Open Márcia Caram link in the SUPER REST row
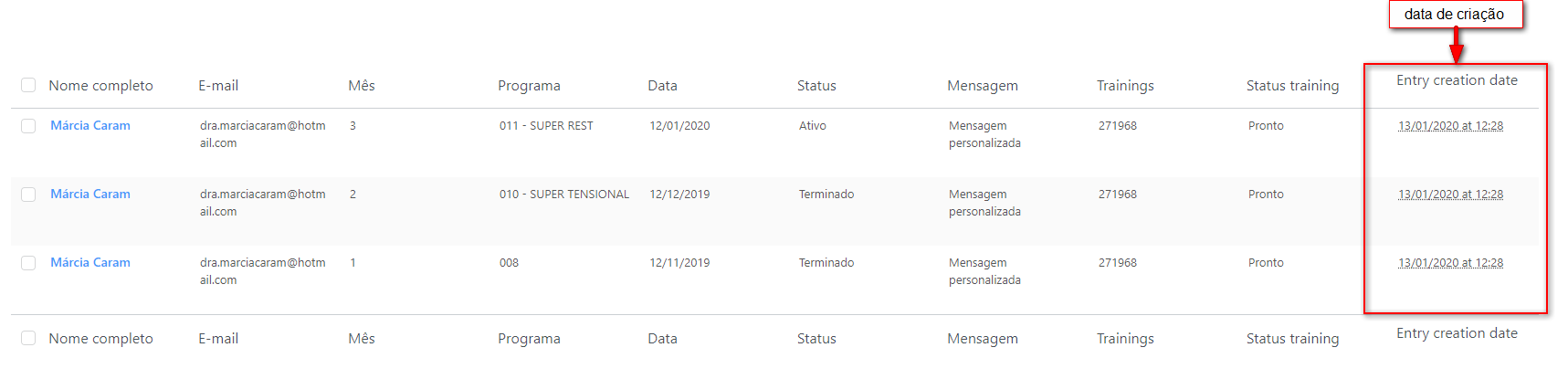1568x379 pixels. (90, 126)
